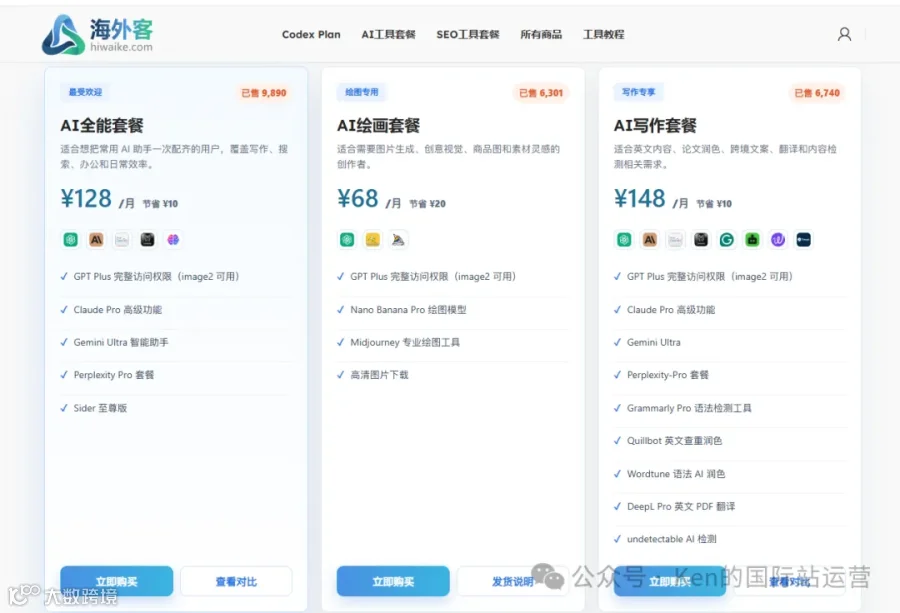Open the Codex Plan menu item
900x613 pixels.
point(311,34)
